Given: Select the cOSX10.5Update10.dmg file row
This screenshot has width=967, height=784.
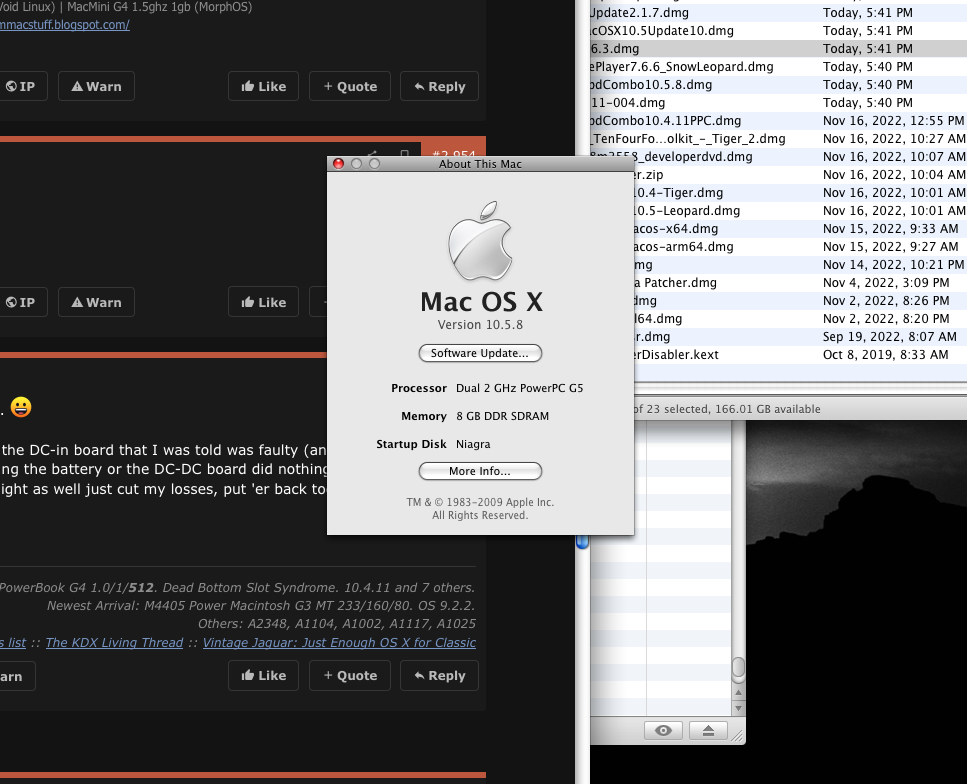Looking at the screenshot, I should tap(778, 31).
